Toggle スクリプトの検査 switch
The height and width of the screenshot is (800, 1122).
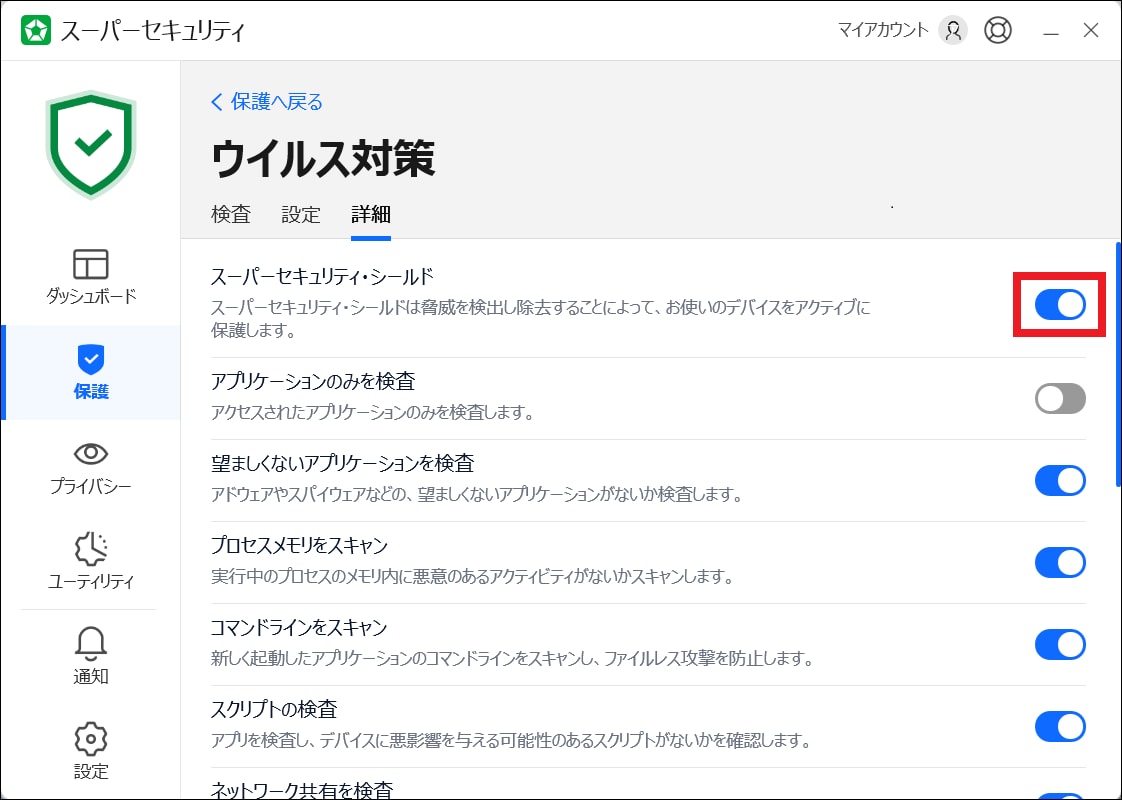click(x=1060, y=726)
